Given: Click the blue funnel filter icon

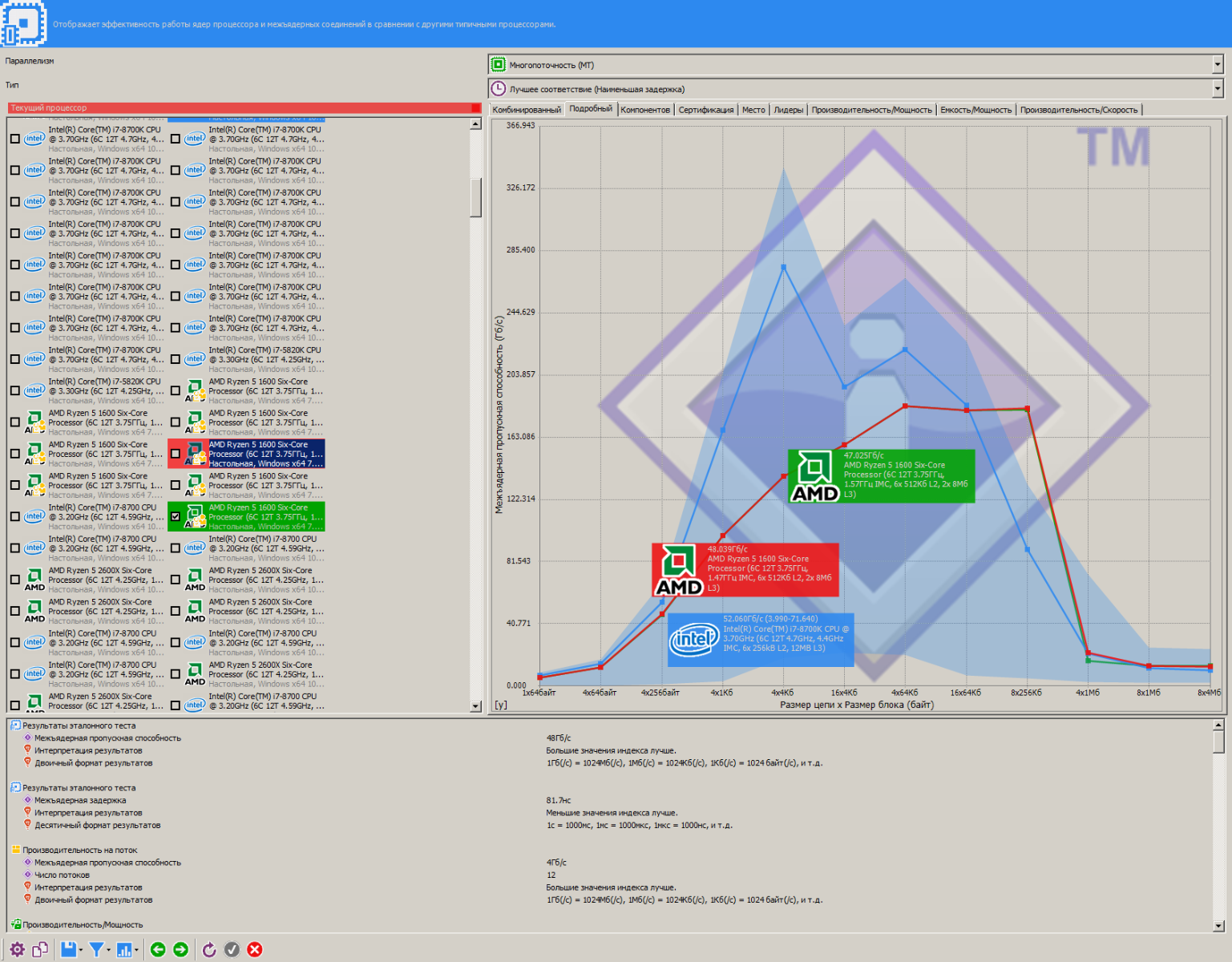Looking at the screenshot, I should pyautogui.click(x=96, y=950).
